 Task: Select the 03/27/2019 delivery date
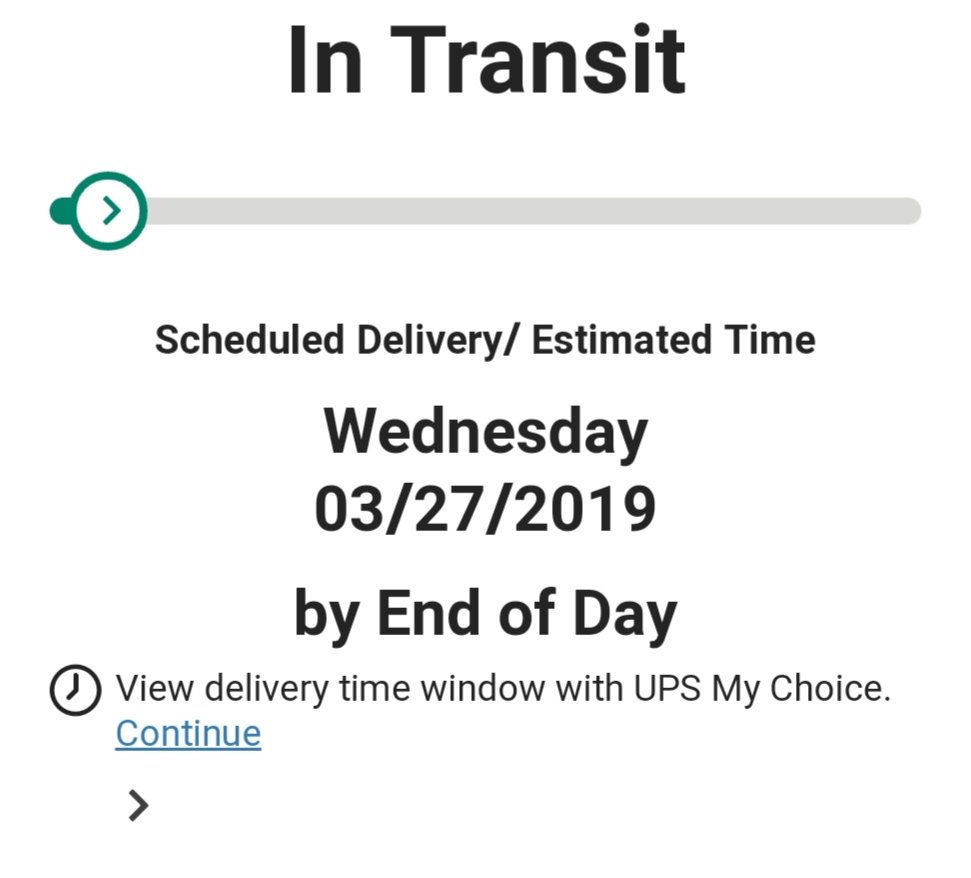(485, 509)
